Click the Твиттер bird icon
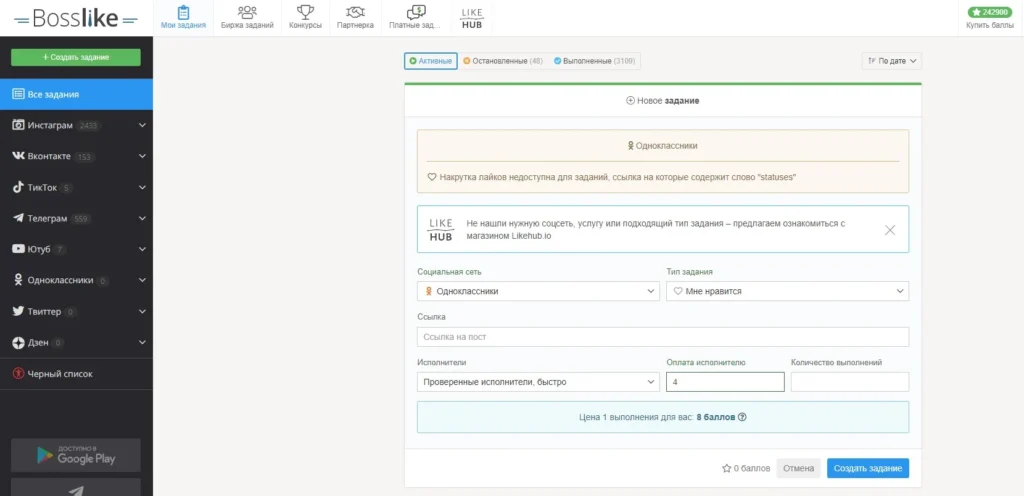 click(x=18, y=312)
